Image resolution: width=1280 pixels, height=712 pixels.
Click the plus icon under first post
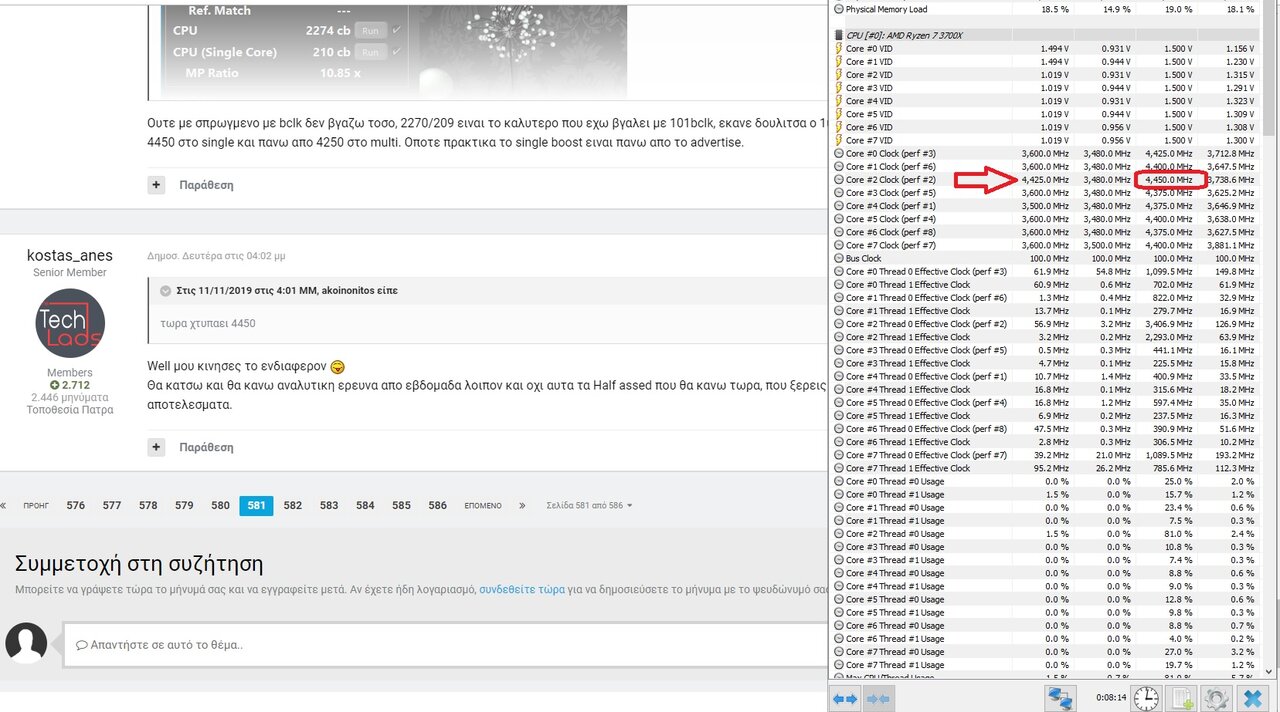click(x=156, y=185)
